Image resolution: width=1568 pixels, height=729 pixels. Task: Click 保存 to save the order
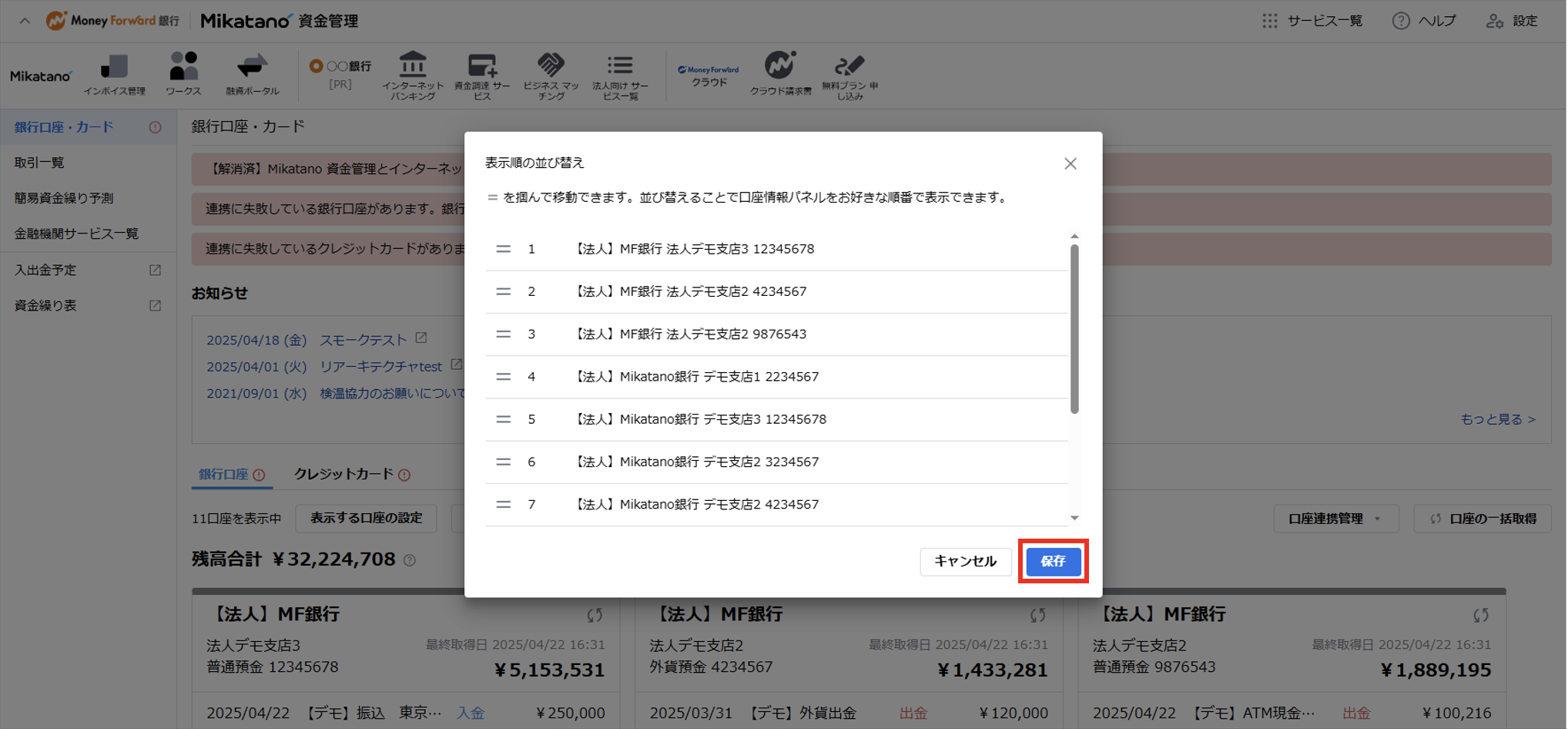[x=1053, y=561]
